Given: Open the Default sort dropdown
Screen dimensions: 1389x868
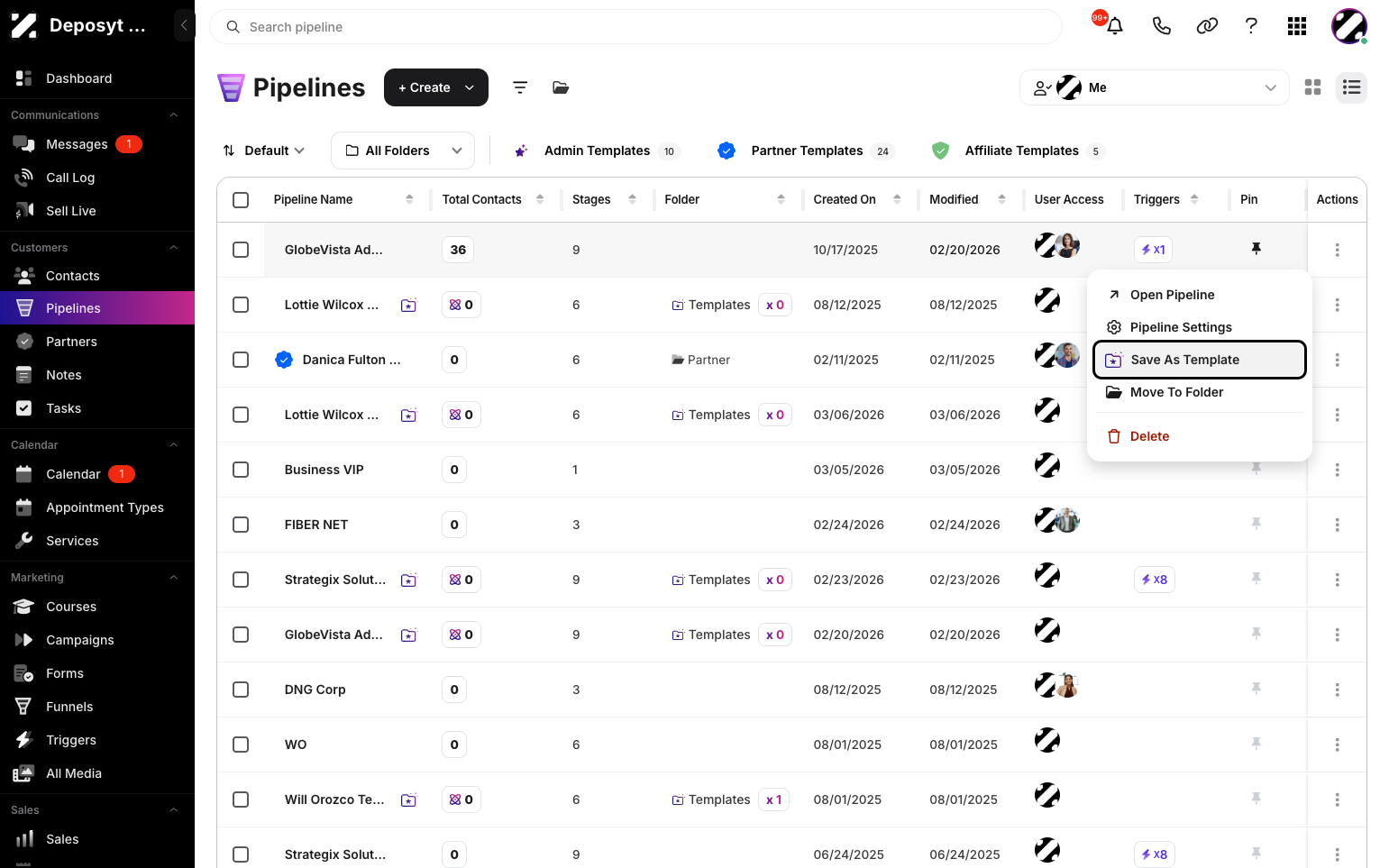Looking at the screenshot, I should 264,151.
